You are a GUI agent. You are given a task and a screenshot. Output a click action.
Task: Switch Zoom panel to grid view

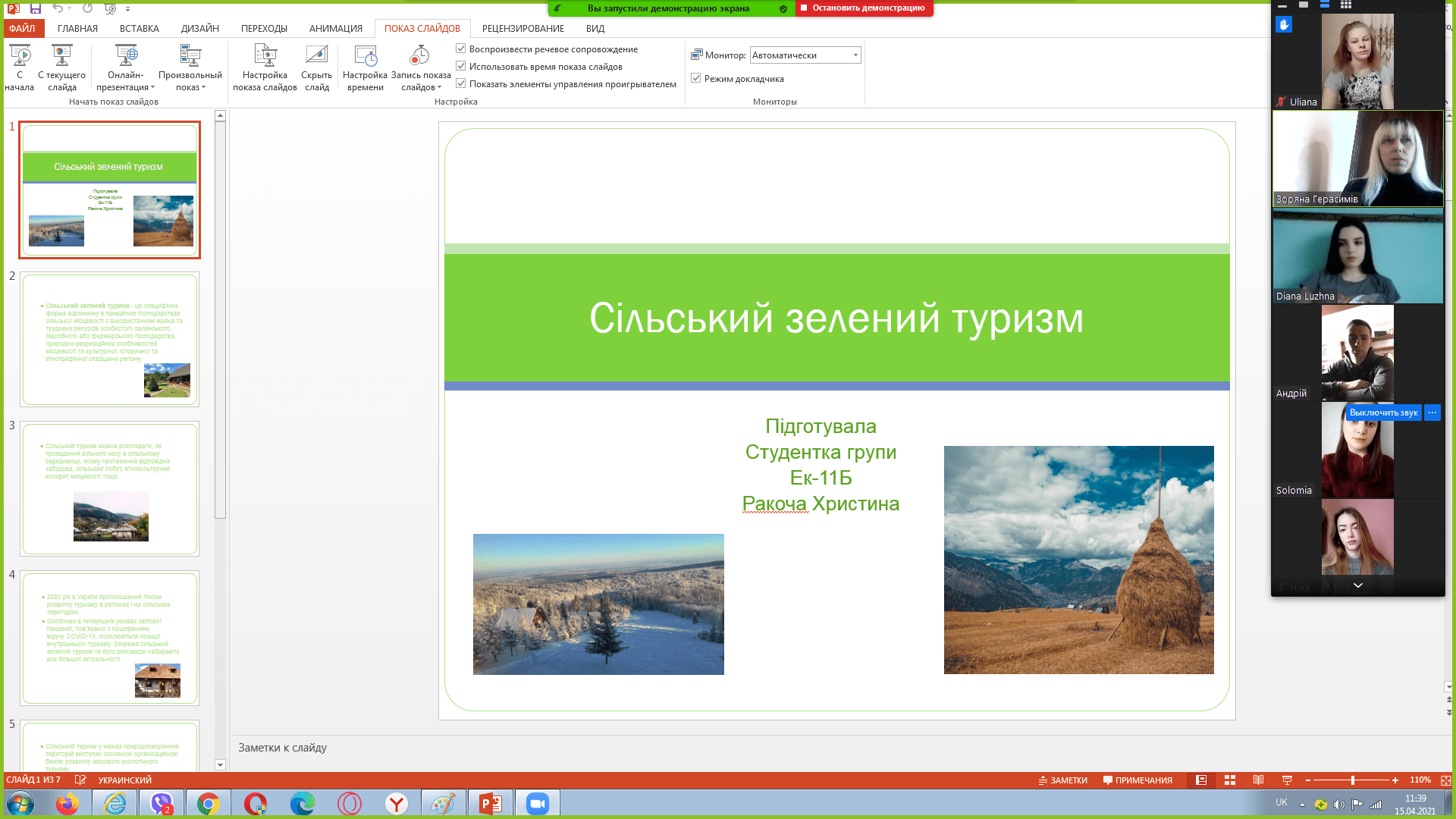[1346, 5]
